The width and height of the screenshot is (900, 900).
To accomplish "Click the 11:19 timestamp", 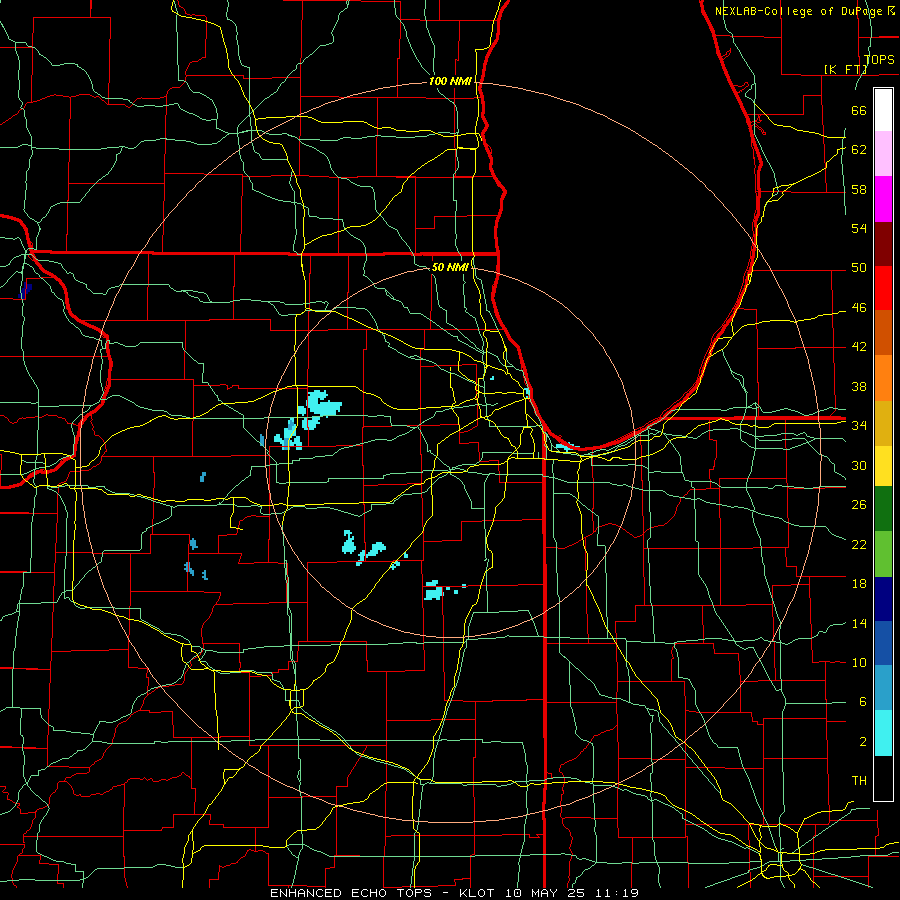I will [x=616, y=893].
